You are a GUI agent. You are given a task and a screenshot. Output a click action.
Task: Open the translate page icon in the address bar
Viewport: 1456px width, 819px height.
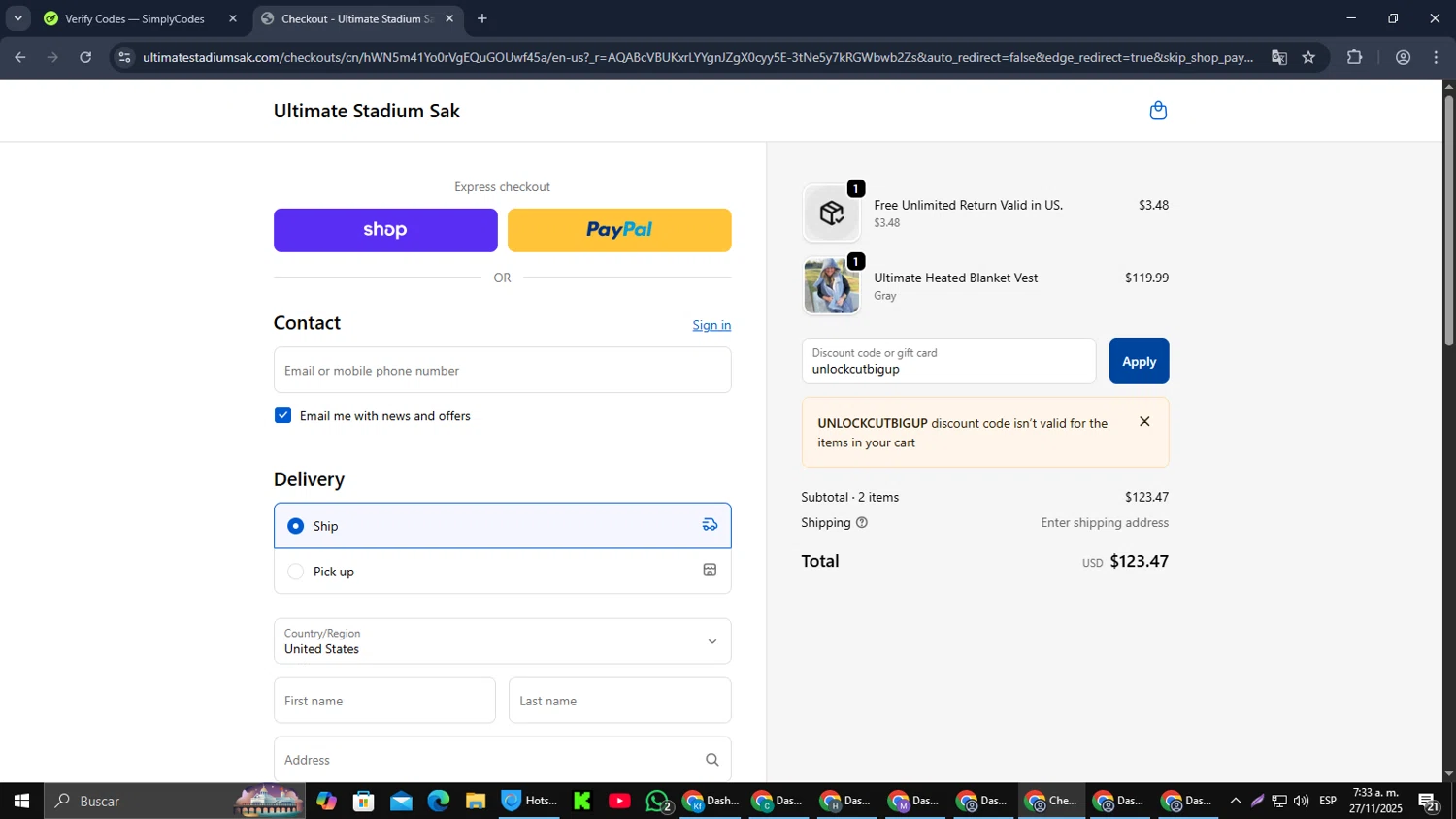pyautogui.click(x=1279, y=57)
